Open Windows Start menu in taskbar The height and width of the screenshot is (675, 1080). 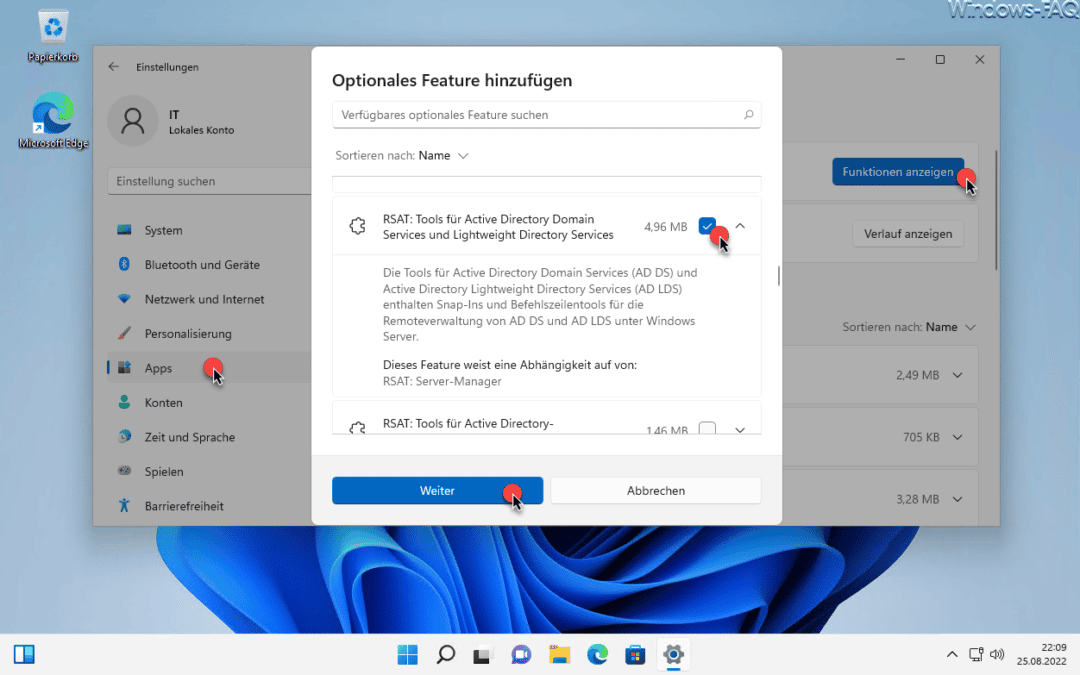coord(407,654)
